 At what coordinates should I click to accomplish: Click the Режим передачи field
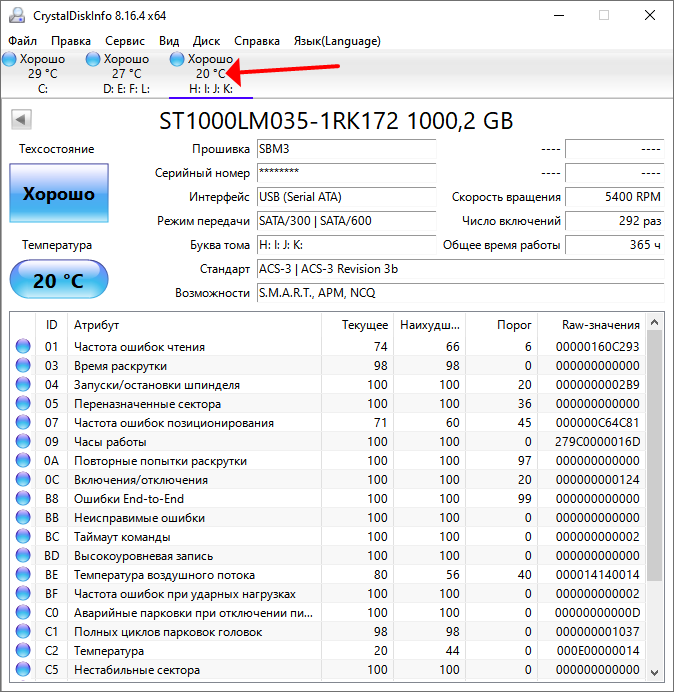pos(346,221)
